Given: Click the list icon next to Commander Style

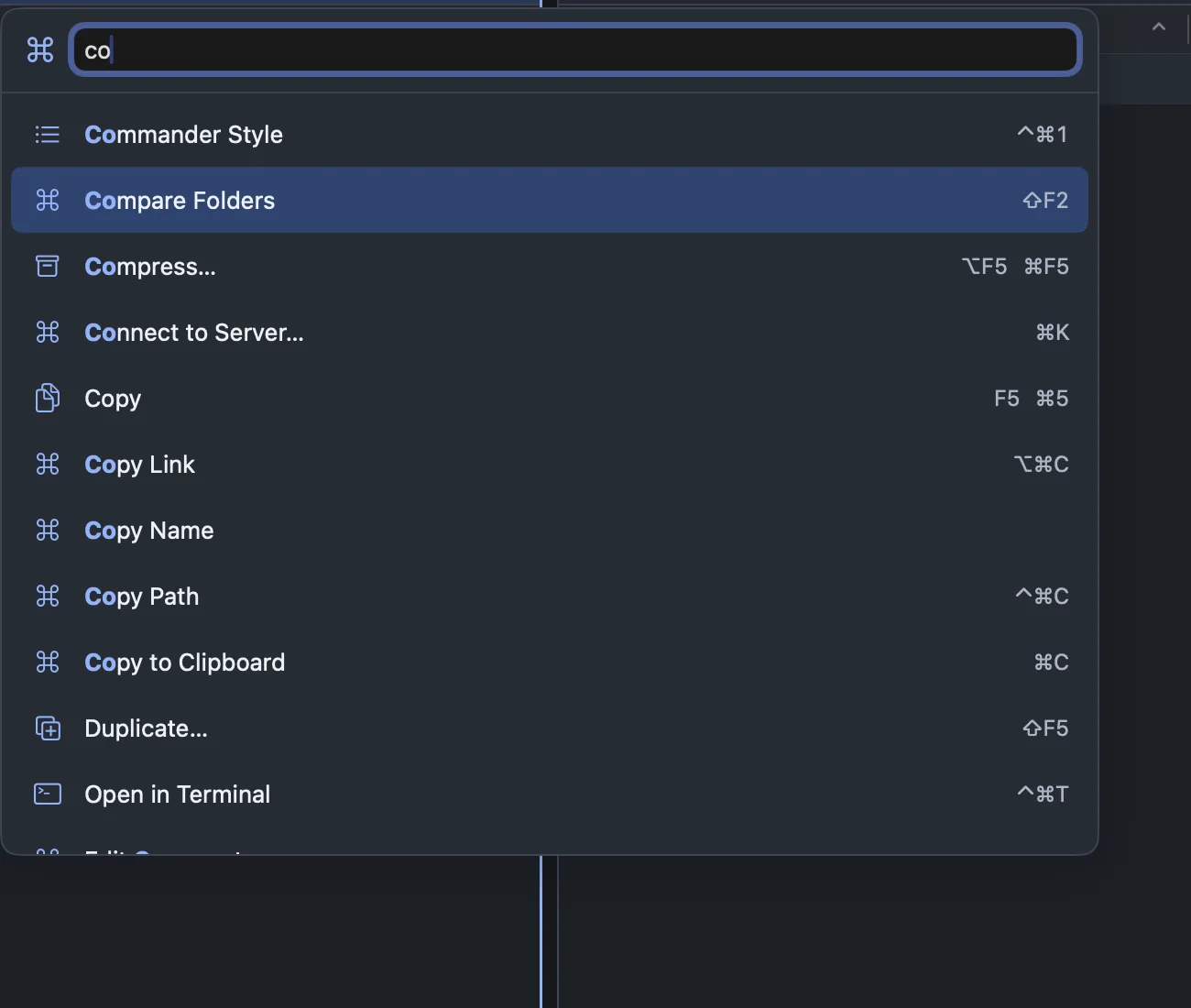Looking at the screenshot, I should 48,135.
